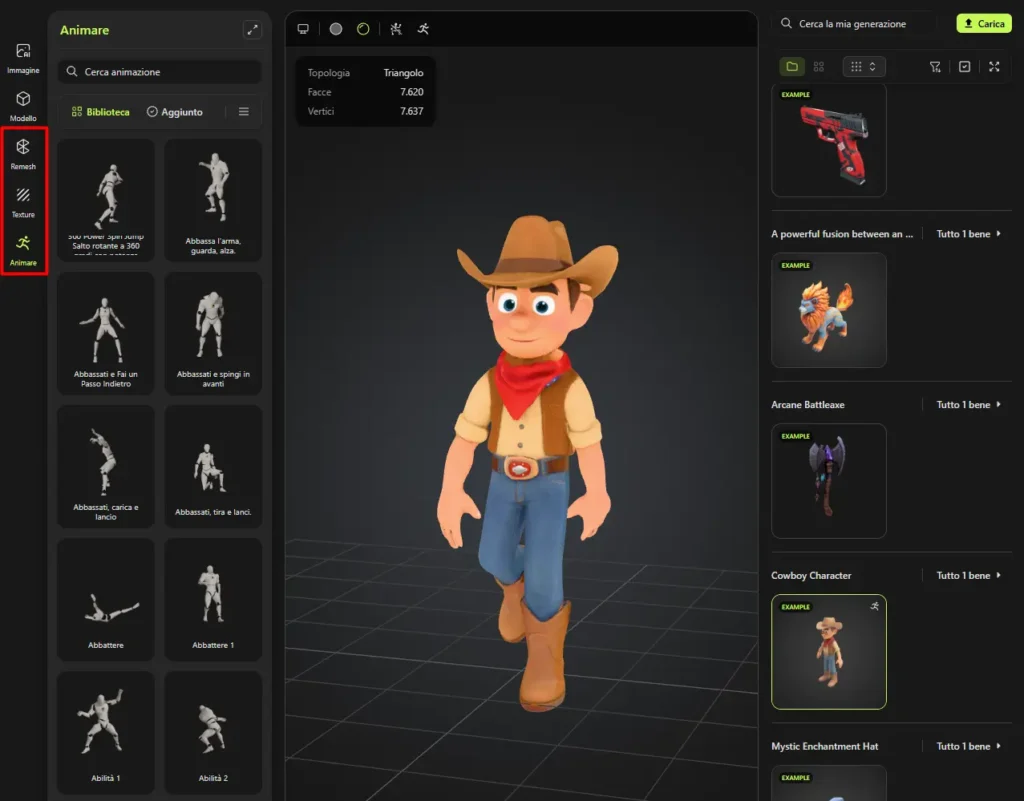This screenshot has width=1024, height=801.
Task: Switch to the Aggiunto tab
Action: [x=175, y=111]
